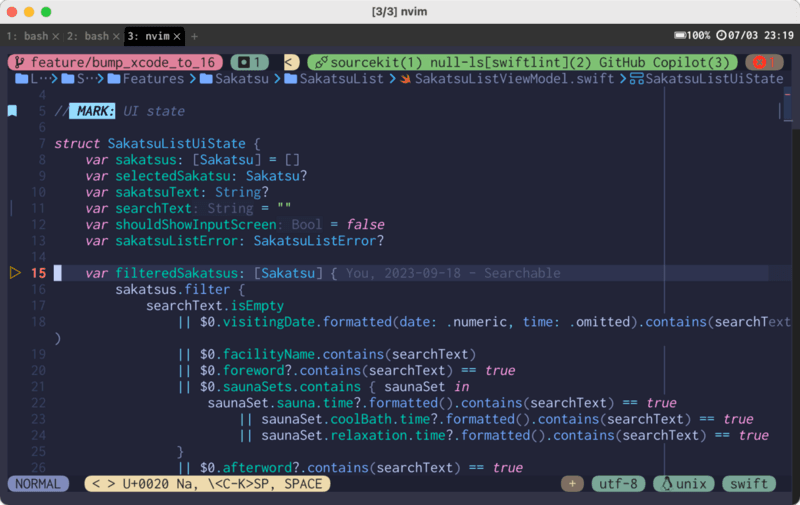Click git blame text 'You, 2023-09-18 - Searchable'

(453, 273)
